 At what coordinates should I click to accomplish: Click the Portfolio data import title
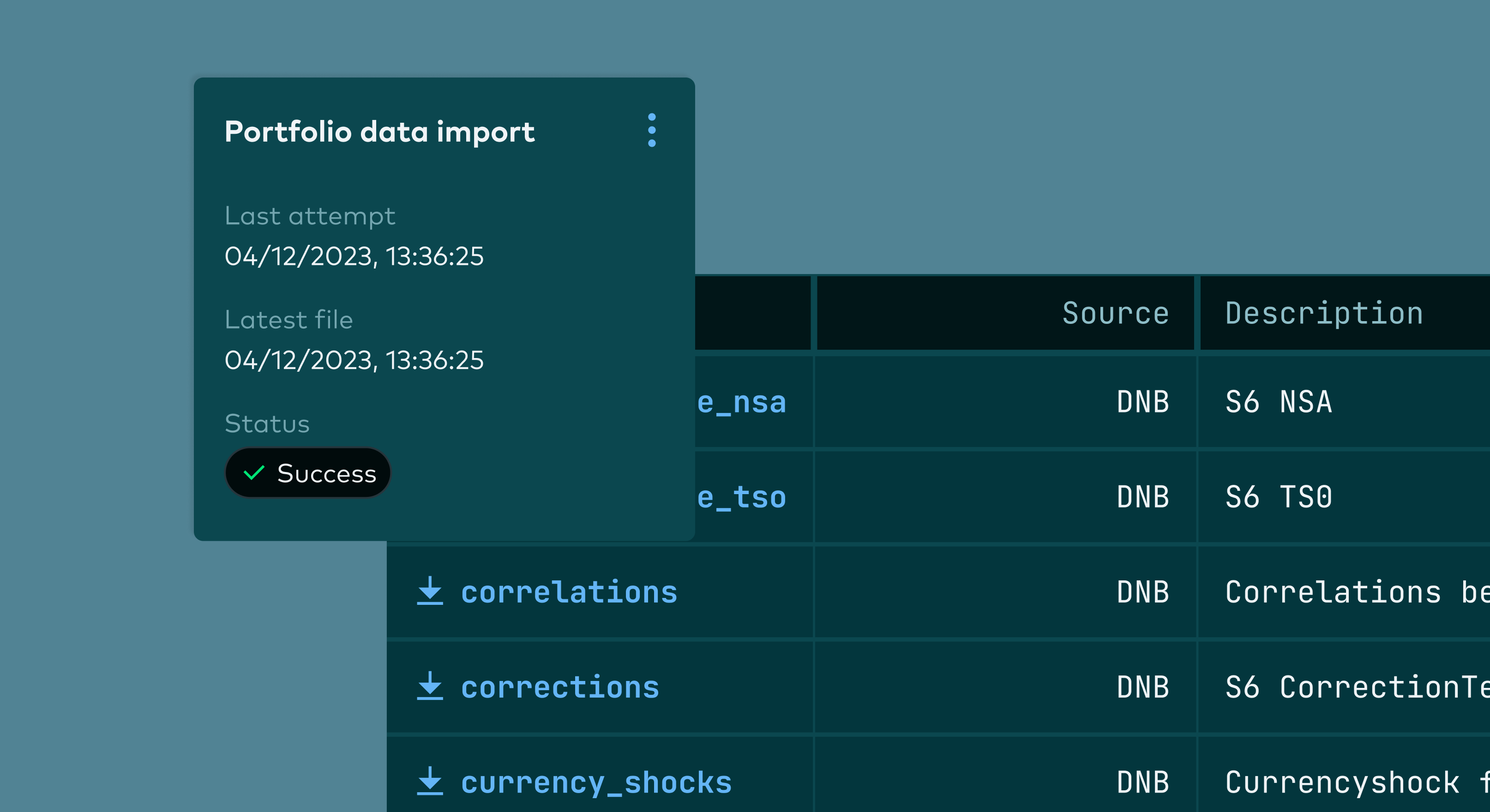(379, 132)
